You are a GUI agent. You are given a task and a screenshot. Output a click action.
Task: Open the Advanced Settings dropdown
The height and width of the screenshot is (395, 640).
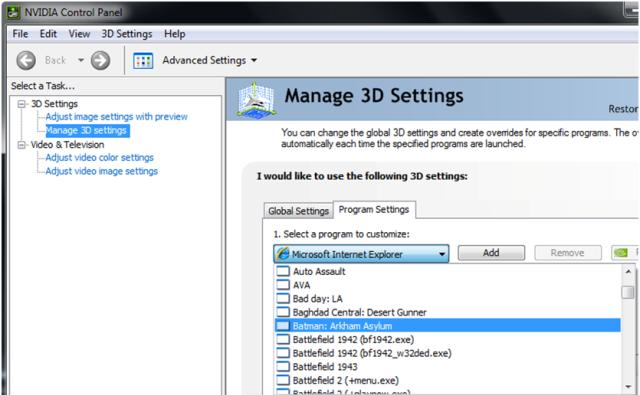pyautogui.click(x=254, y=60)
